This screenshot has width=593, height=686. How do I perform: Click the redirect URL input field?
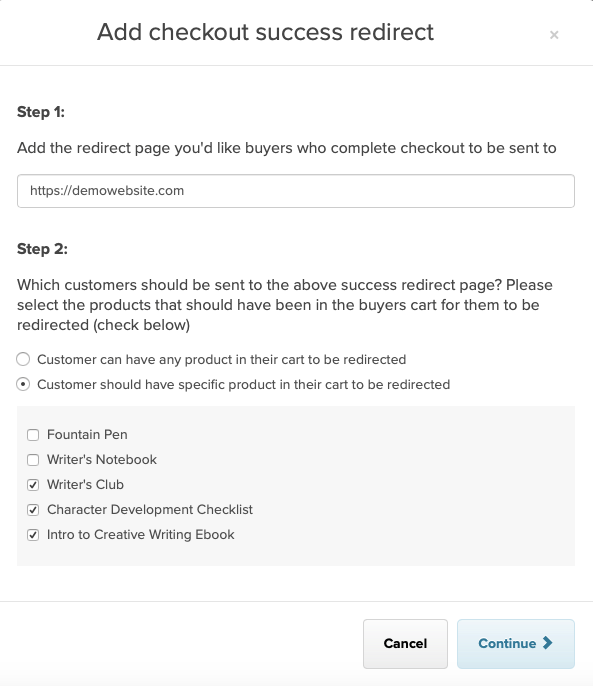click(x=296, y=191)
